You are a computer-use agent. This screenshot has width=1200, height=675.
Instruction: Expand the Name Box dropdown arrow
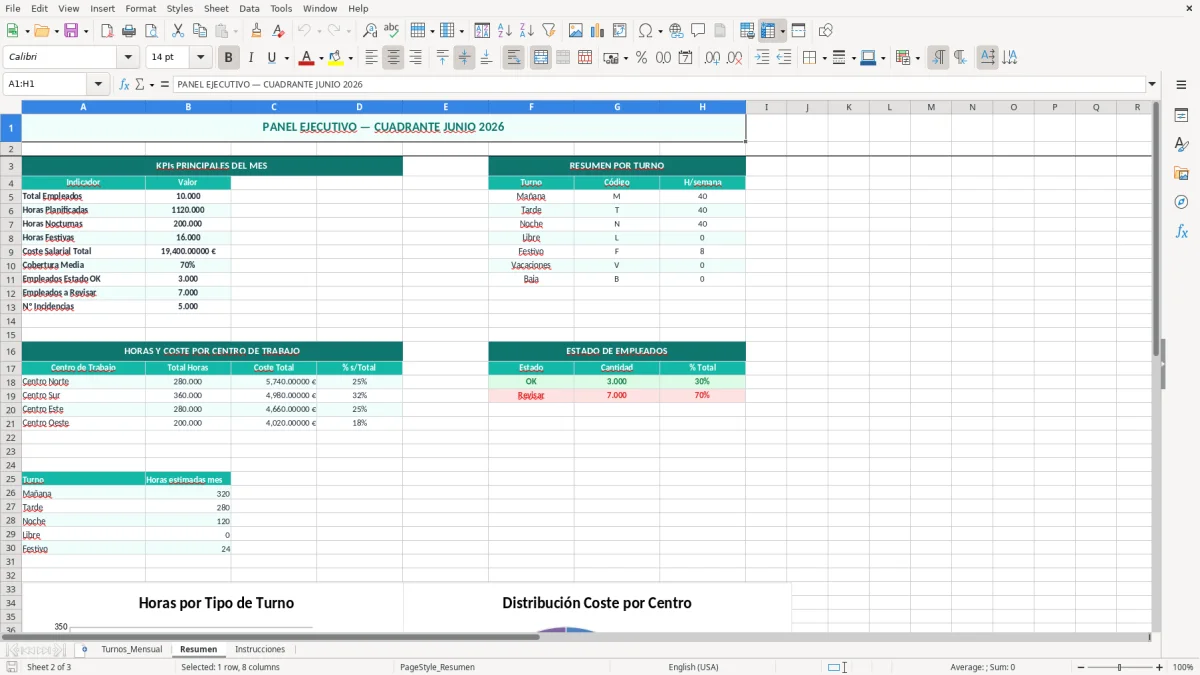point(98,85)
